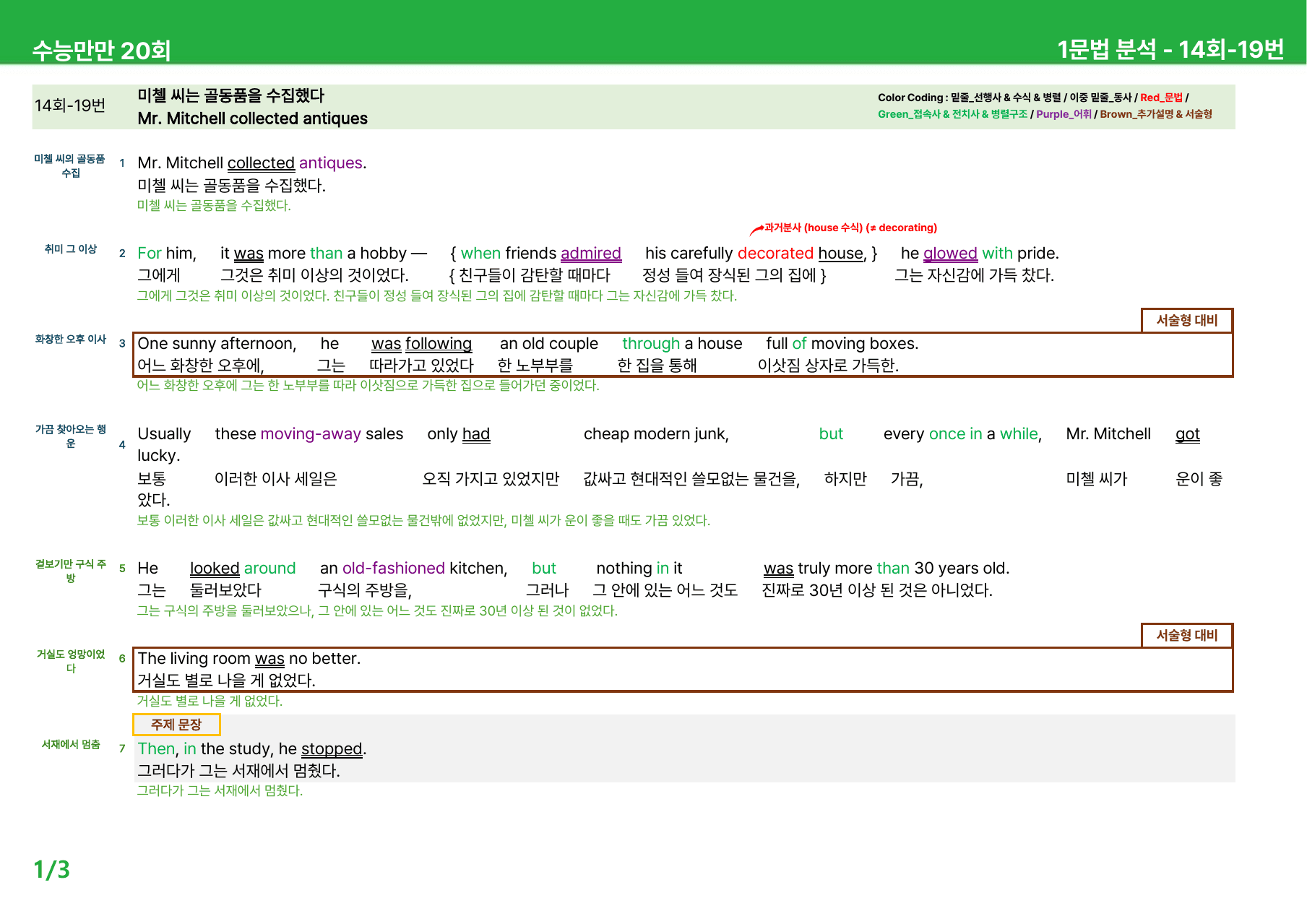The image size is (1307, 924).
Task: Click the underlined word 'got' in sentence 4
Action: [1188, 434]
